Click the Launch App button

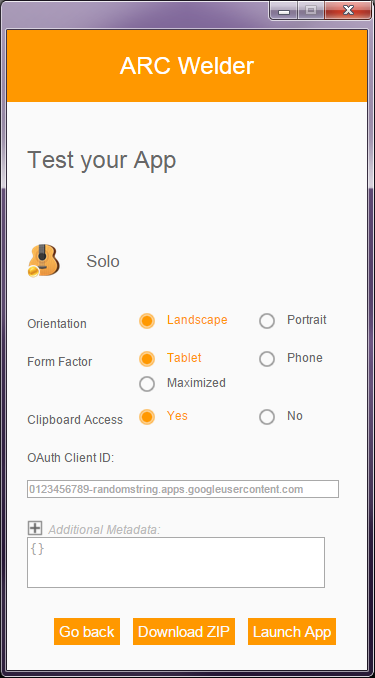coord(292,632)
